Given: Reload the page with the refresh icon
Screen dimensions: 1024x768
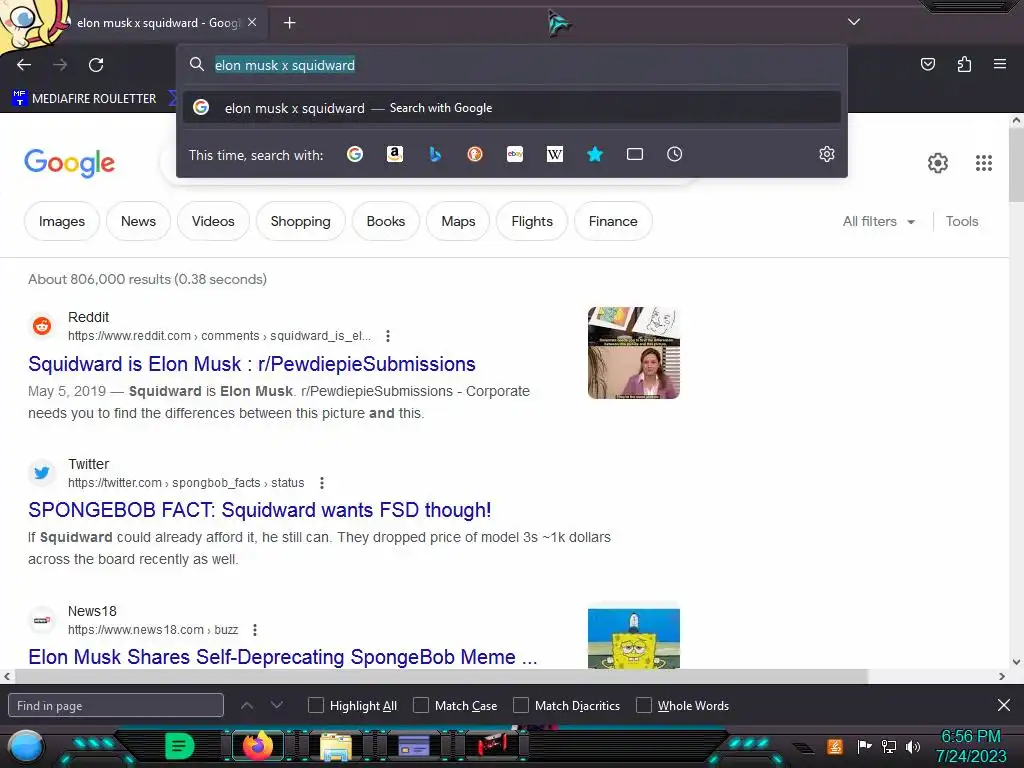Looking at the screenshot, I should [96, 65].
